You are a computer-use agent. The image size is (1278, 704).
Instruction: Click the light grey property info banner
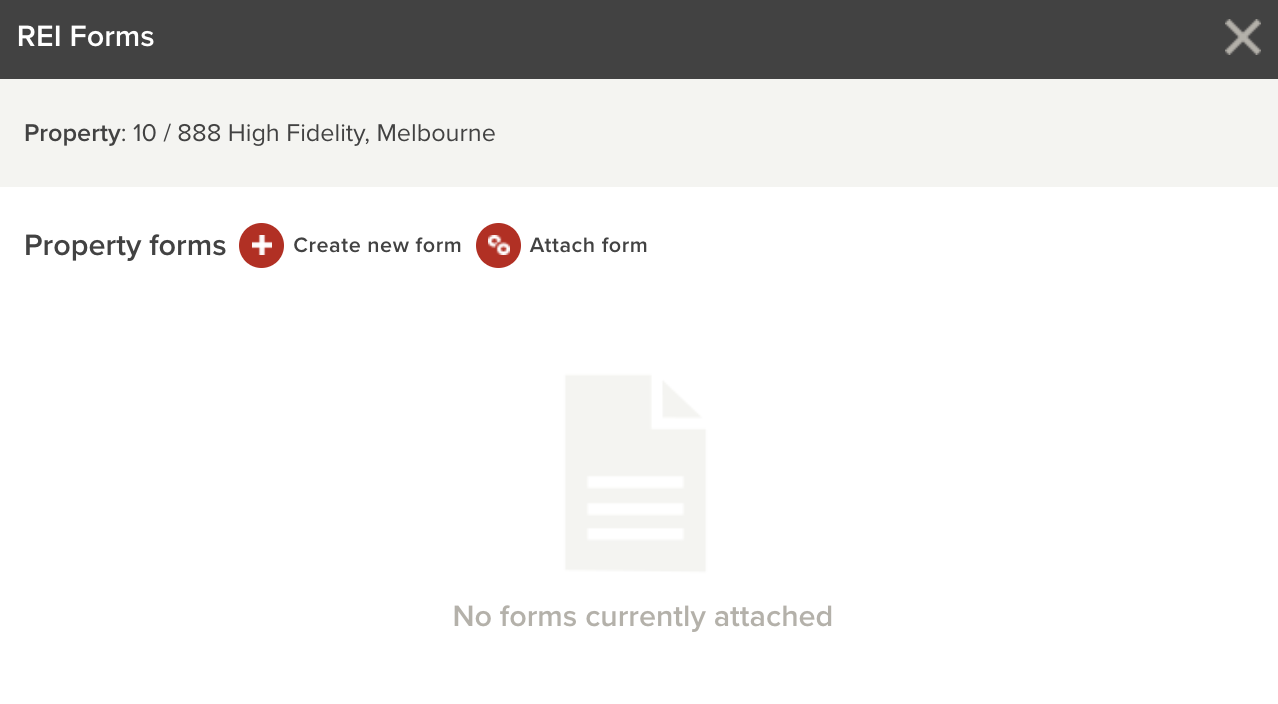(639, 133)
